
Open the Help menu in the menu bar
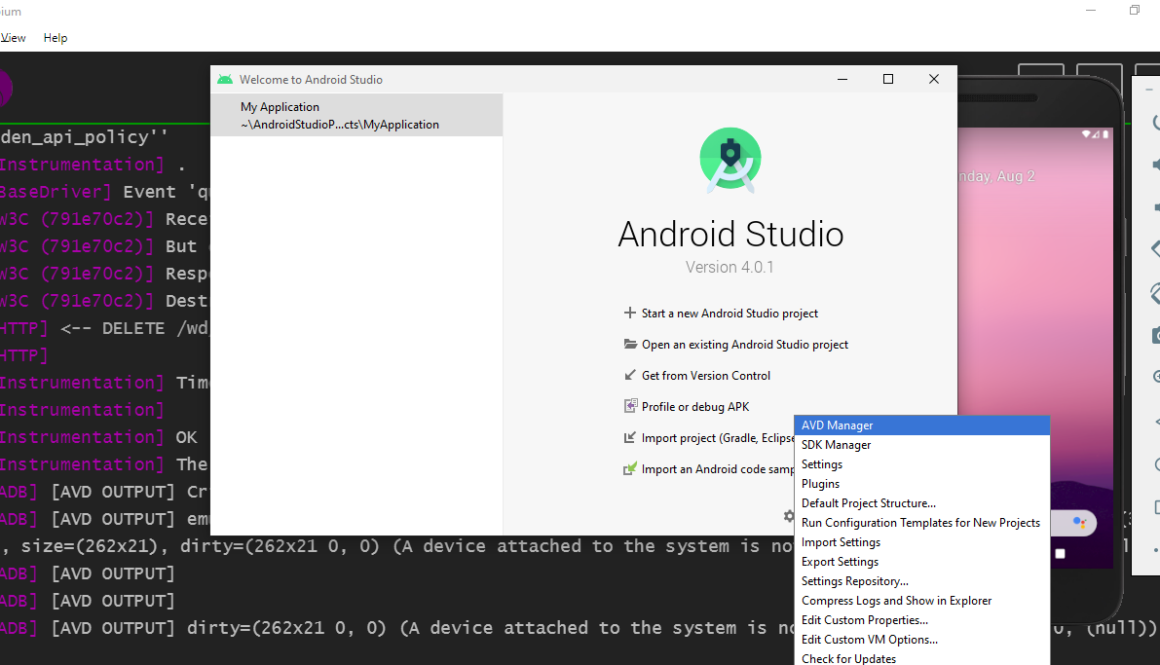pyautogui.click(x=55, y=38)
